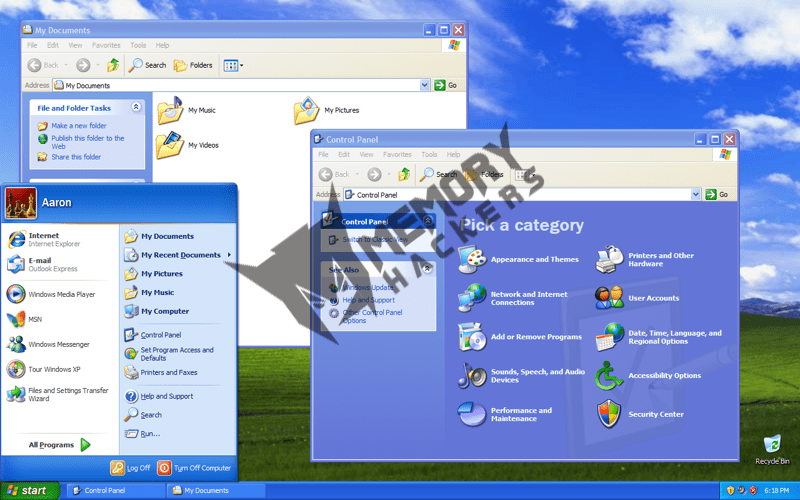
Task: Click Search in Control Panel toolbar
Action: pyautogui.click(x=438, y=174)
